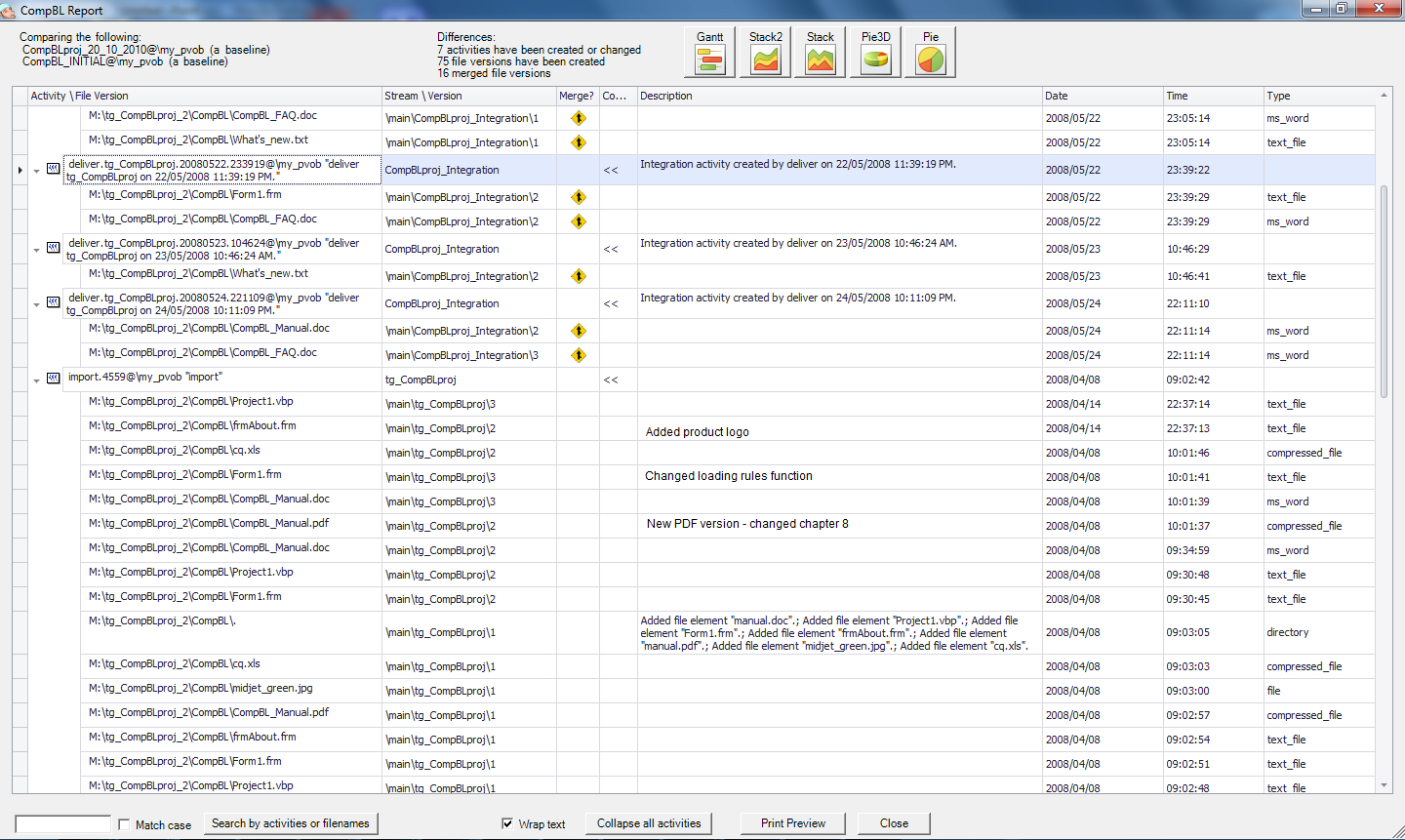Toggle the Wrap text checkbox
The height and width of the screenshot is (840, 1405).
(507, 823)
